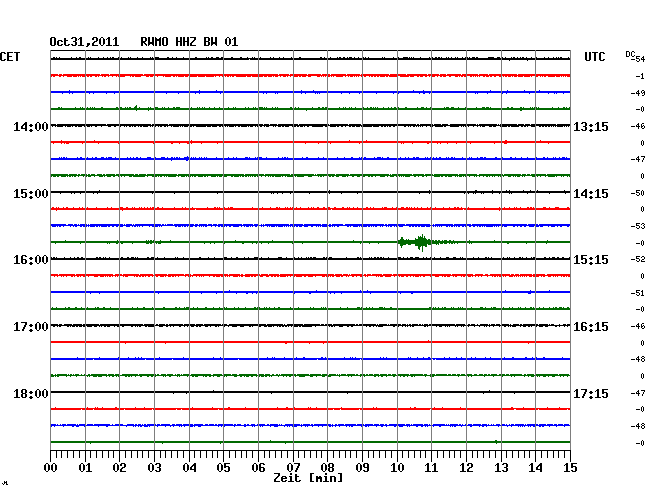
Task: Click minute label 13 on time axis
Action: coord(501,468)
